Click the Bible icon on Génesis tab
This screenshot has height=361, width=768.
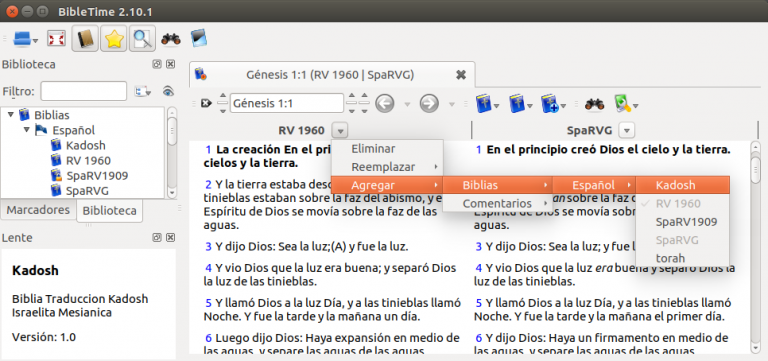point(201,74)
